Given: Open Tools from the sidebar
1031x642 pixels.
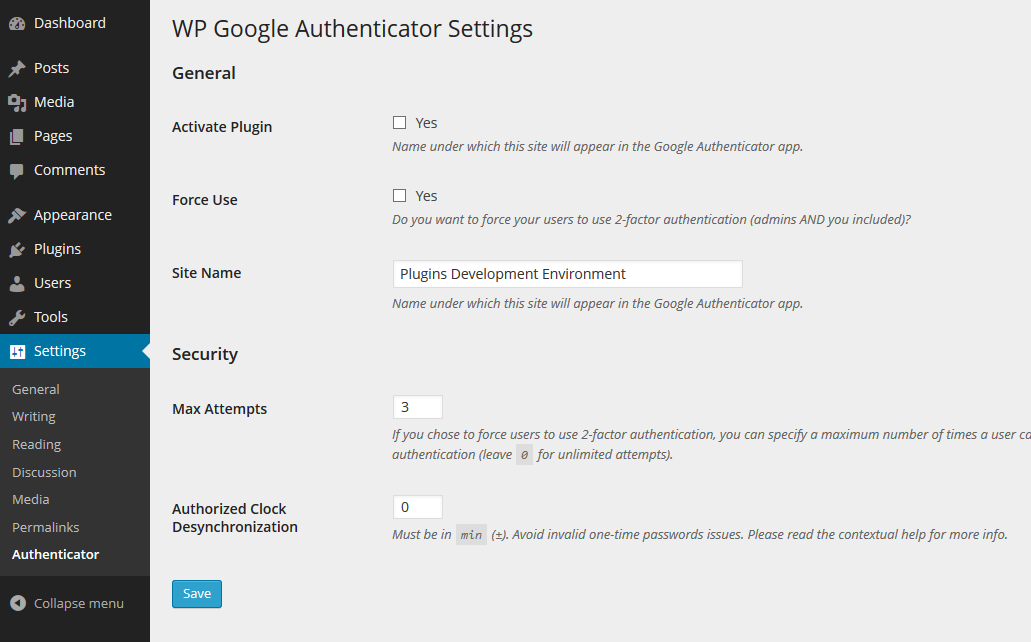Looking at the screenshot, I should click(51, 317).
